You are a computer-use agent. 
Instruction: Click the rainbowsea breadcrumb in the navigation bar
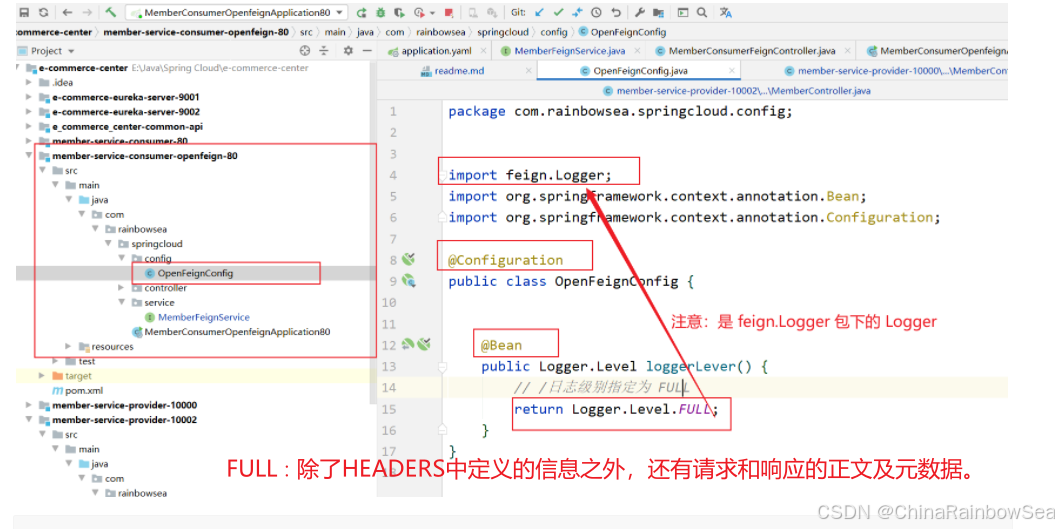(440, 32)
